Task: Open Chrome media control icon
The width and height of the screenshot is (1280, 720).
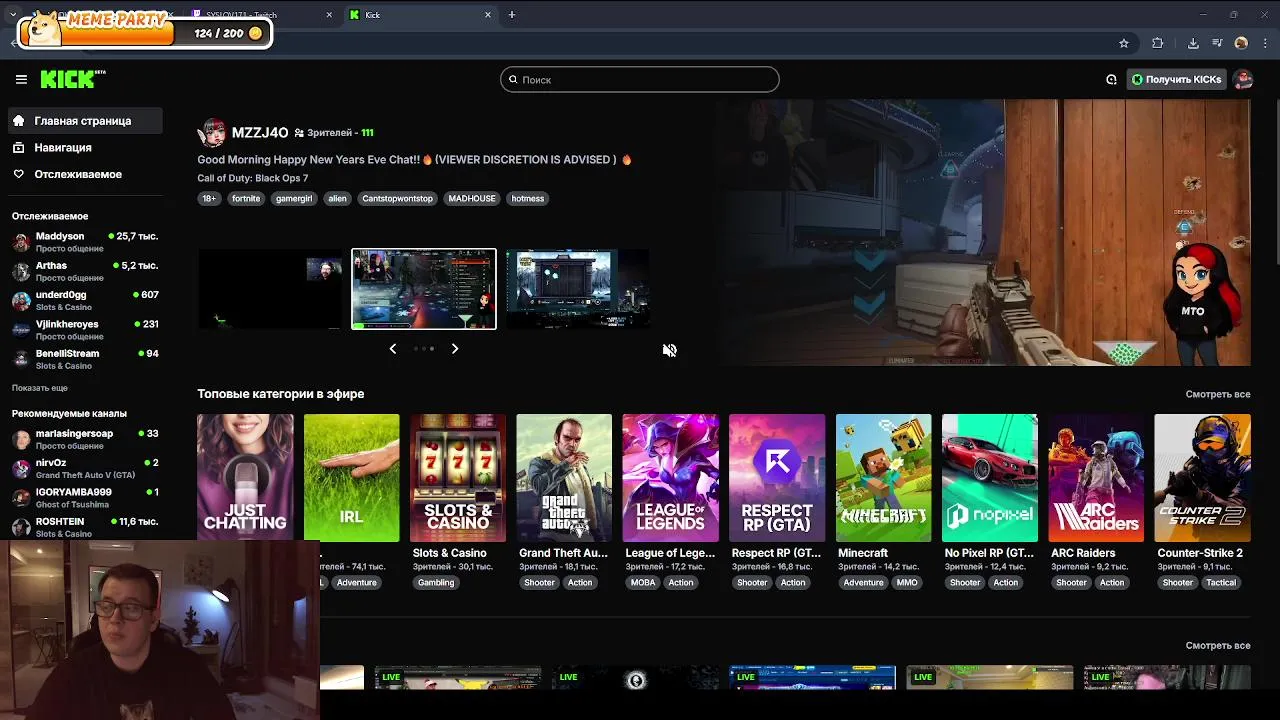Action: (1217, 43)
